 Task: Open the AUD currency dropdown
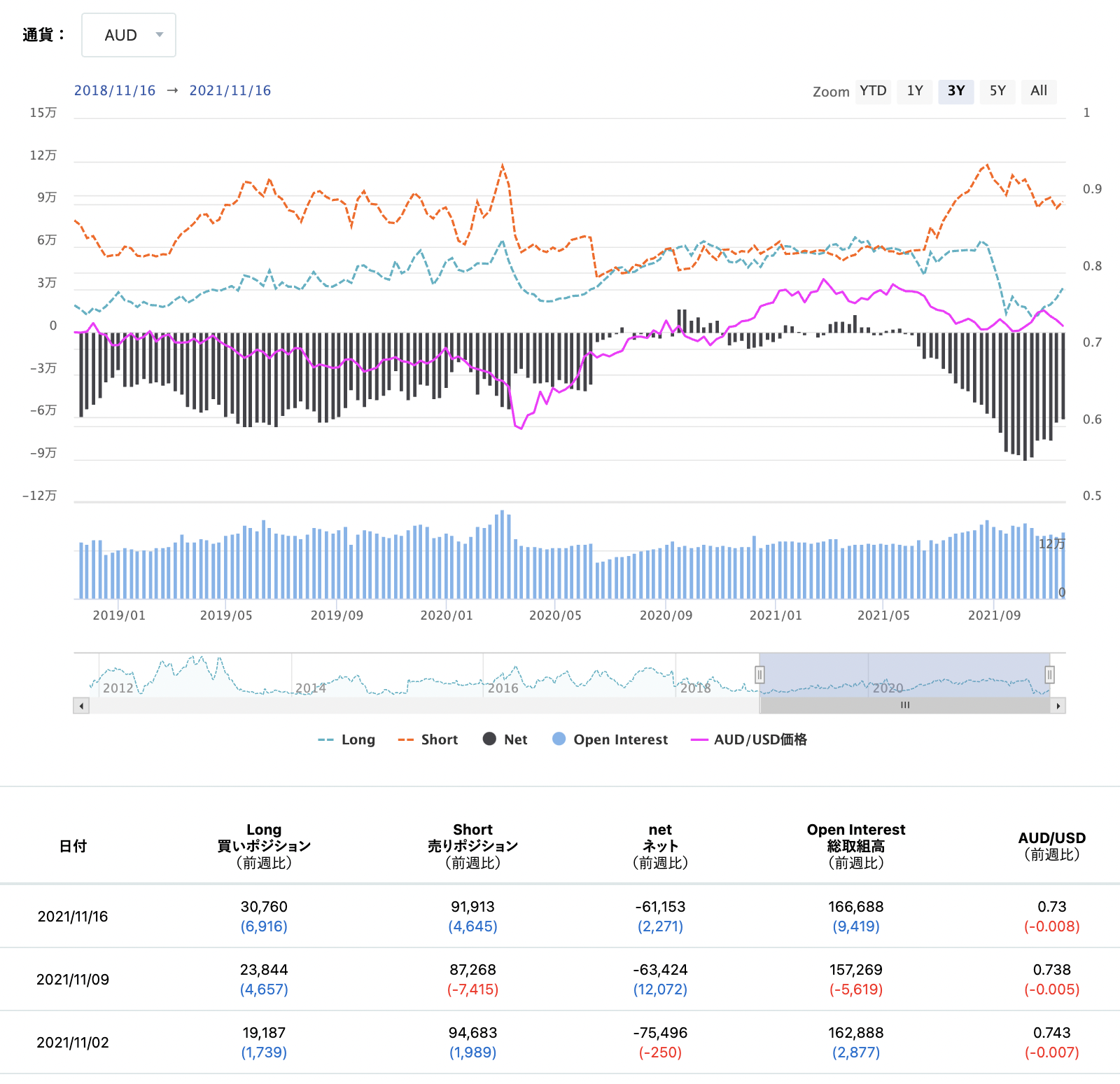[x=129, y=35]
